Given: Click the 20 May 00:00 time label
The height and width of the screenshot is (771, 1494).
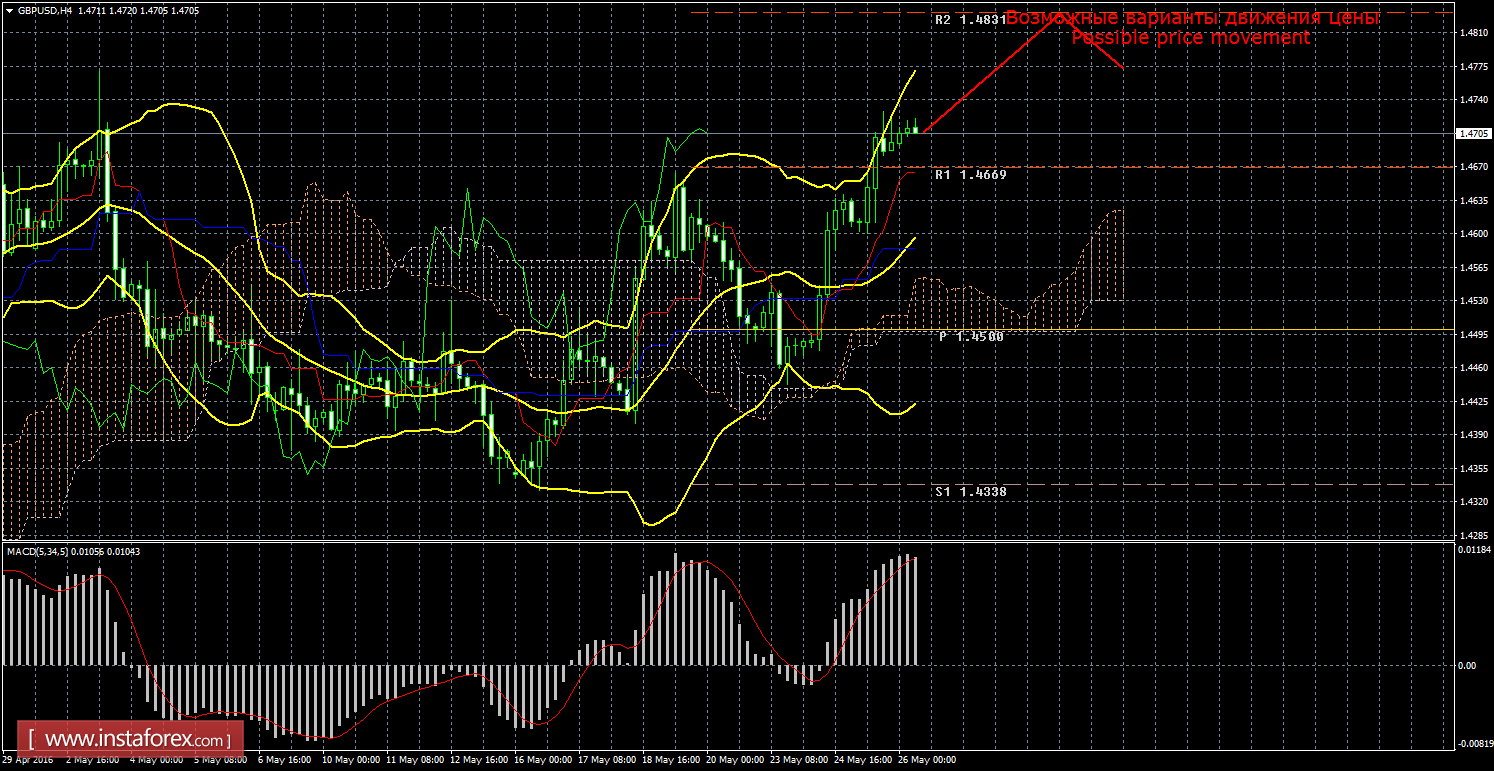Looking at the screenshot, I should point(733,759).
